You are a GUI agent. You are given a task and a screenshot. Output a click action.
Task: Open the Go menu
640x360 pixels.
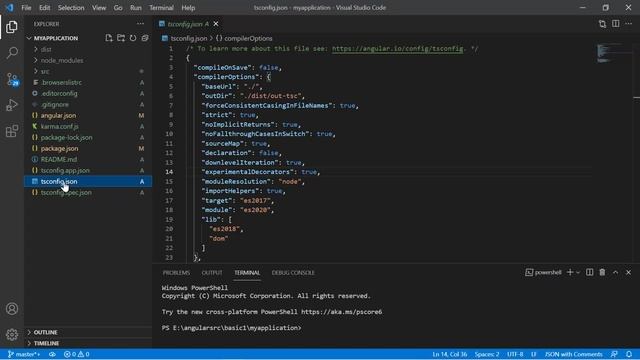(118, 7)
